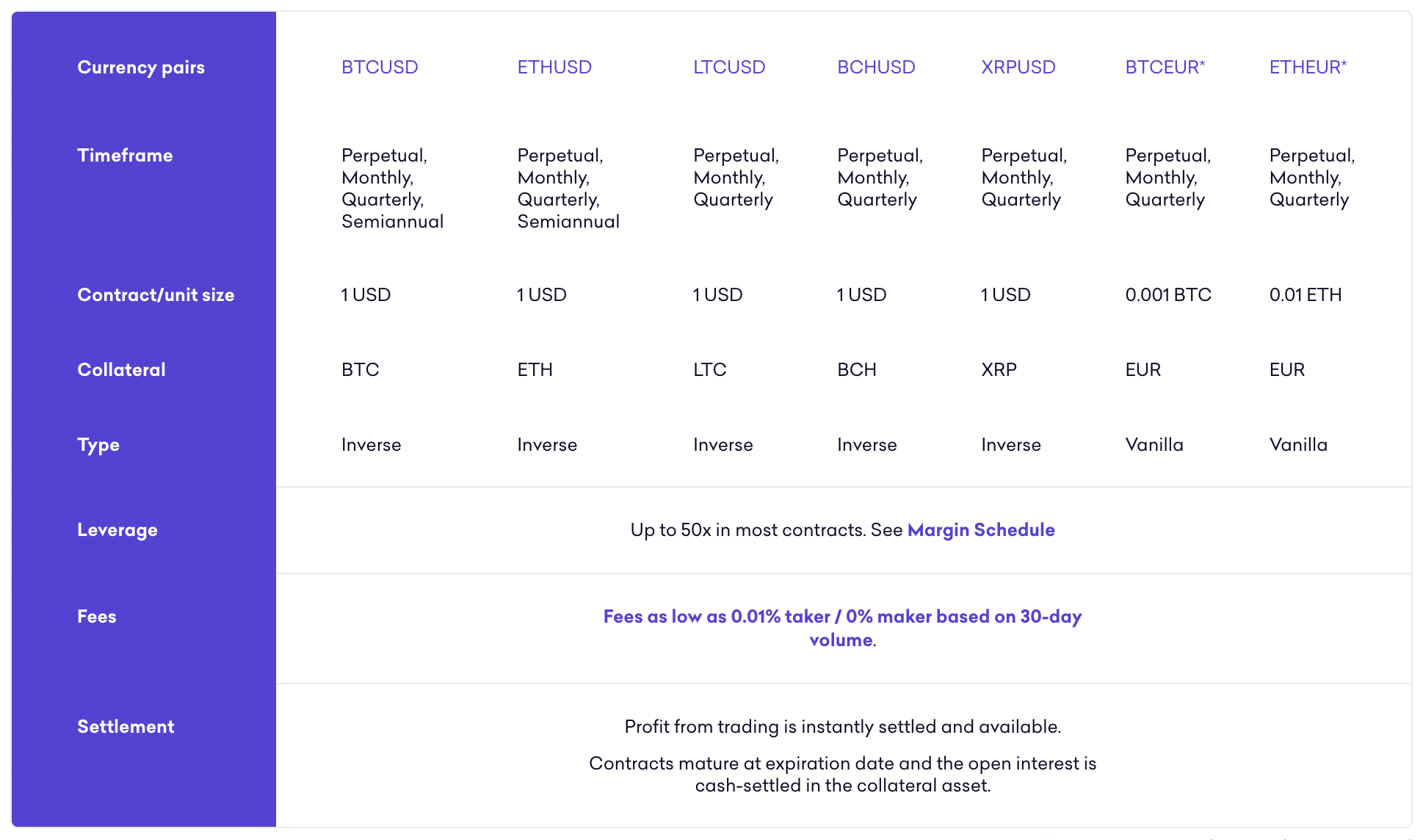Select the Type row label
1423x840 pixels.
point(98,445)
